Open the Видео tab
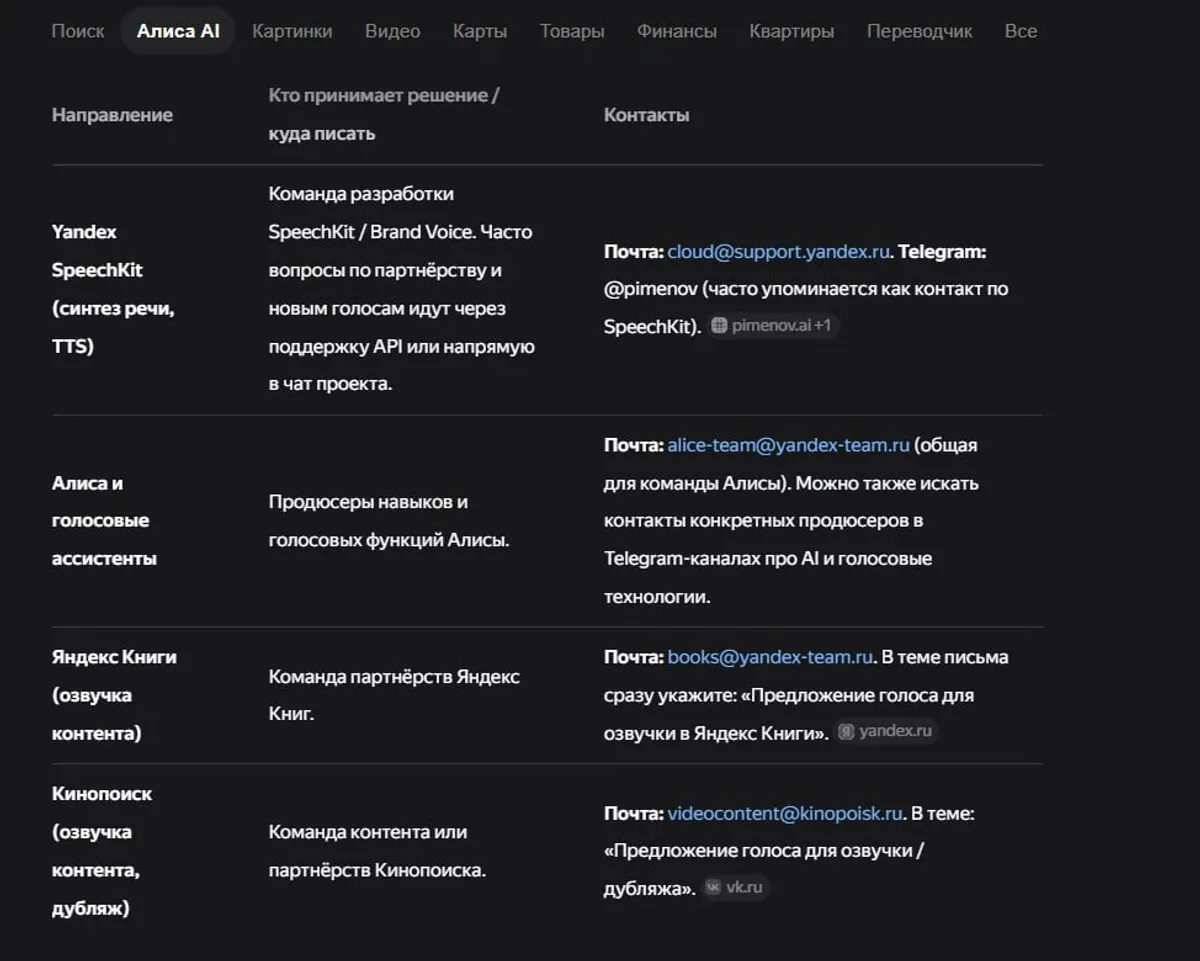The width and height of the screenshot is (1200, 961). pyautogui.click(x=392, y=31)
